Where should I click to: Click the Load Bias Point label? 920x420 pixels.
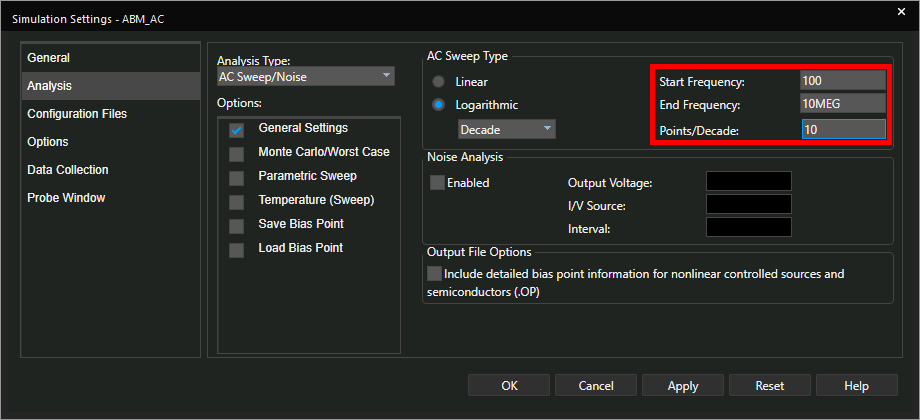[x=301, y=248]
